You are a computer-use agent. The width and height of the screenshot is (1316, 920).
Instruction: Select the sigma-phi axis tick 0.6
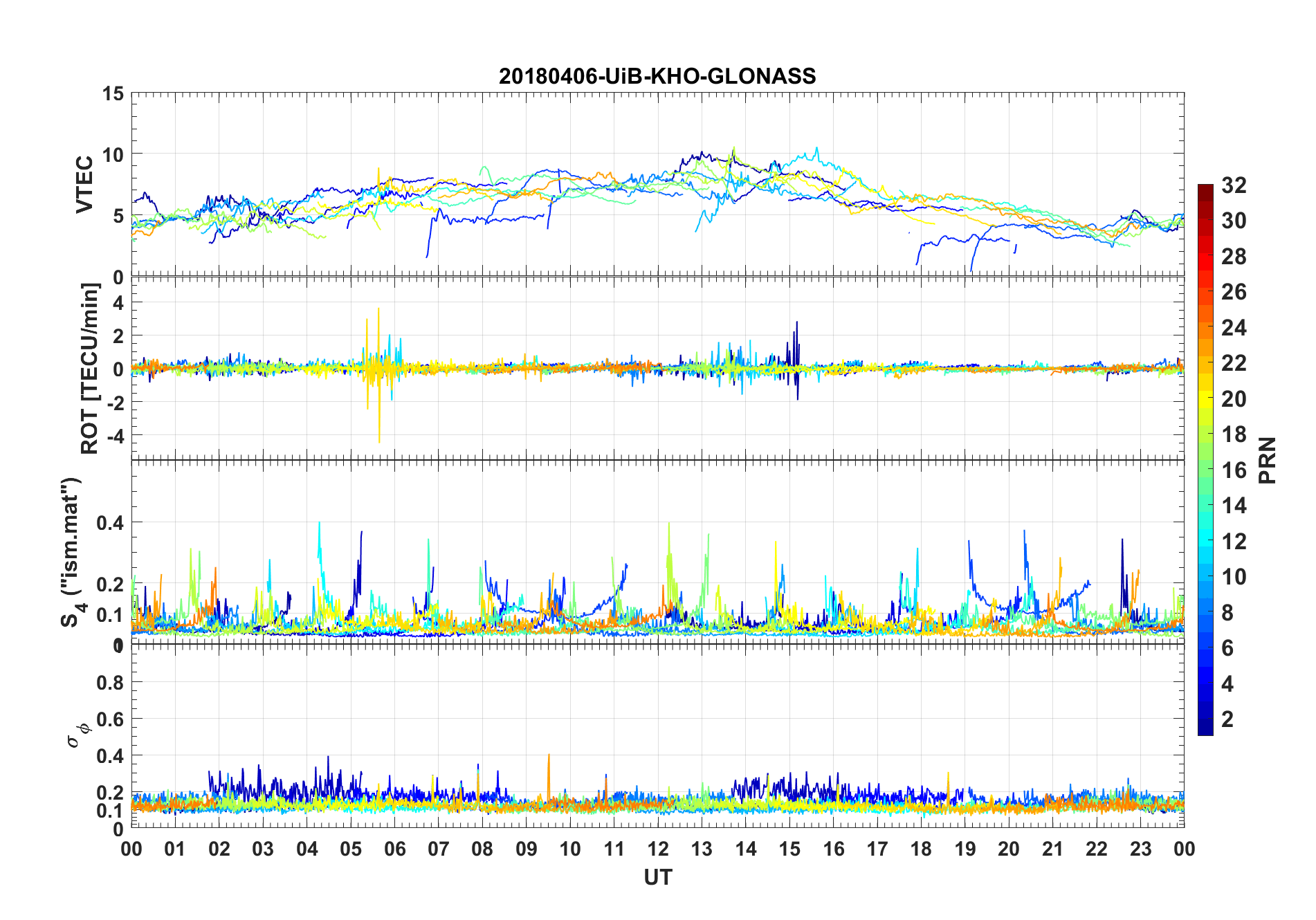111,719
